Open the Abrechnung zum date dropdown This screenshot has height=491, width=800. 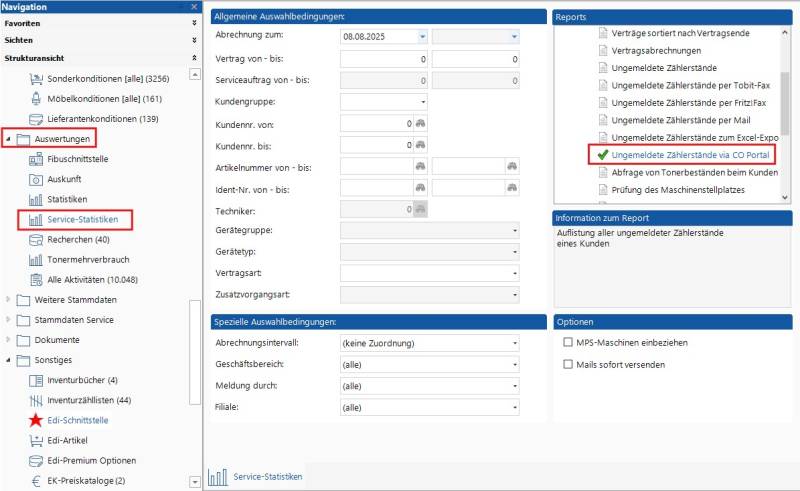point(422,36)
